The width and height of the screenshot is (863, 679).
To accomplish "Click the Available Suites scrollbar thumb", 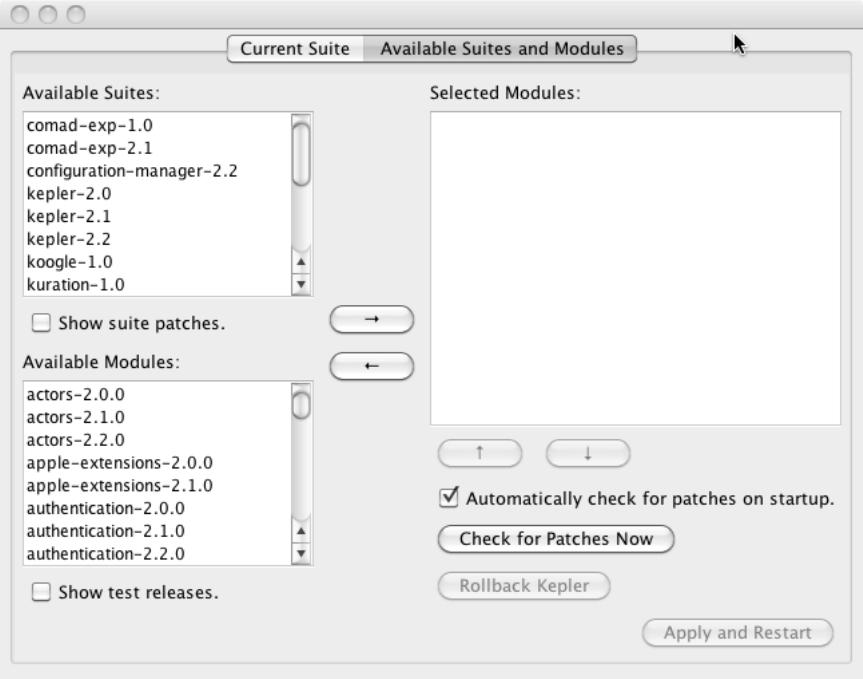I will pyautogui.click(x=301, y=151).
